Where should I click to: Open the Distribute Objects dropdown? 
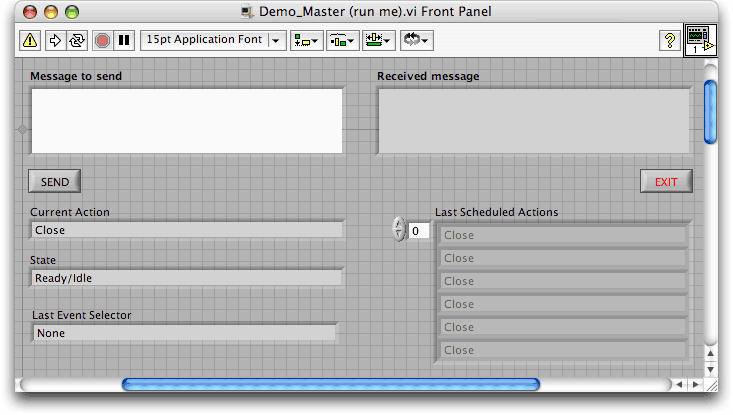[342, 40]
